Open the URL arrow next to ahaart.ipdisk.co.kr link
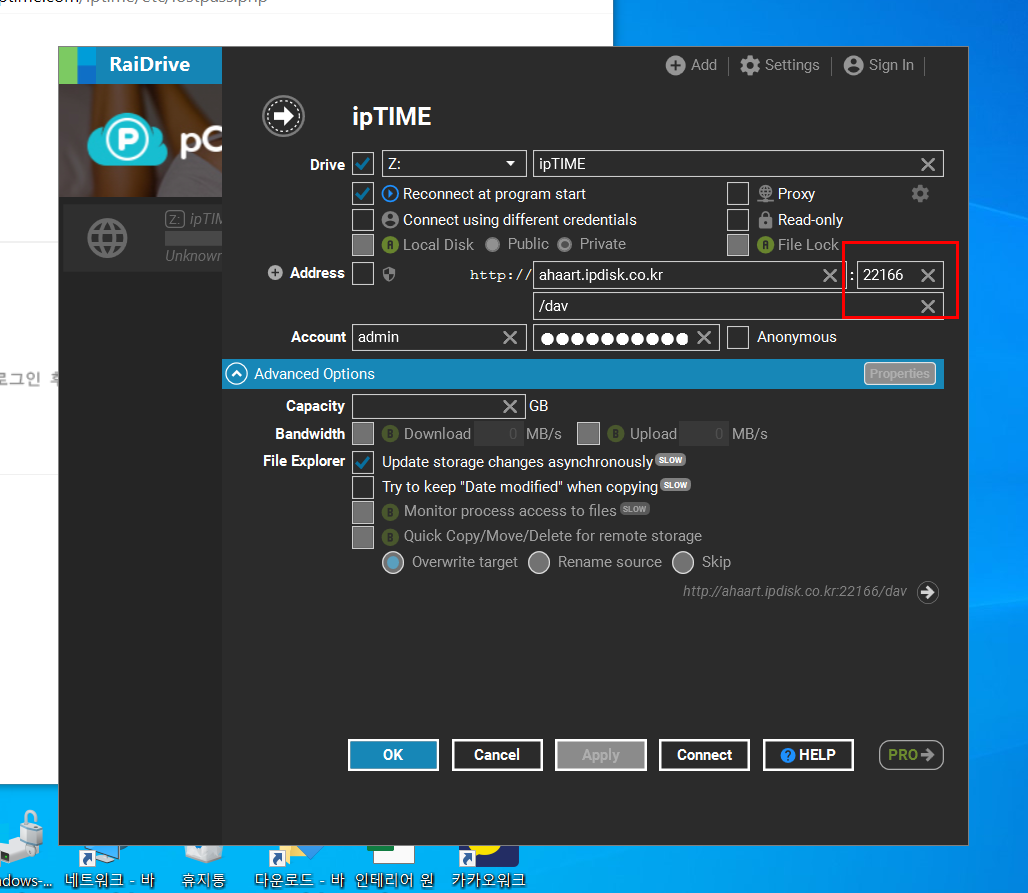The height and width of the screenshot is (893, 1028). 928,592
